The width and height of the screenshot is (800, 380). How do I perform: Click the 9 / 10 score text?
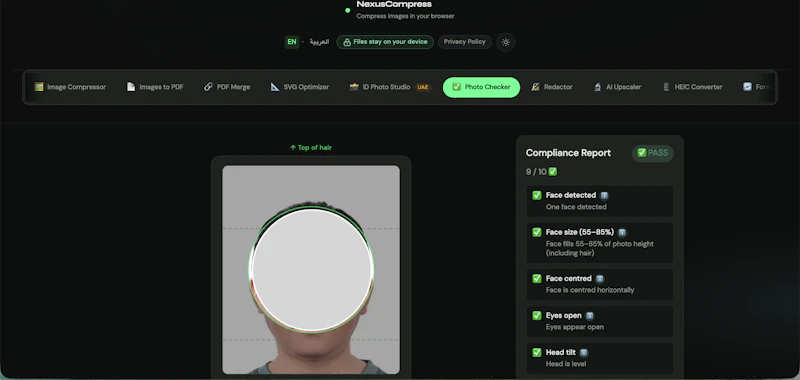pyautogui.click(x=536, y=172)
